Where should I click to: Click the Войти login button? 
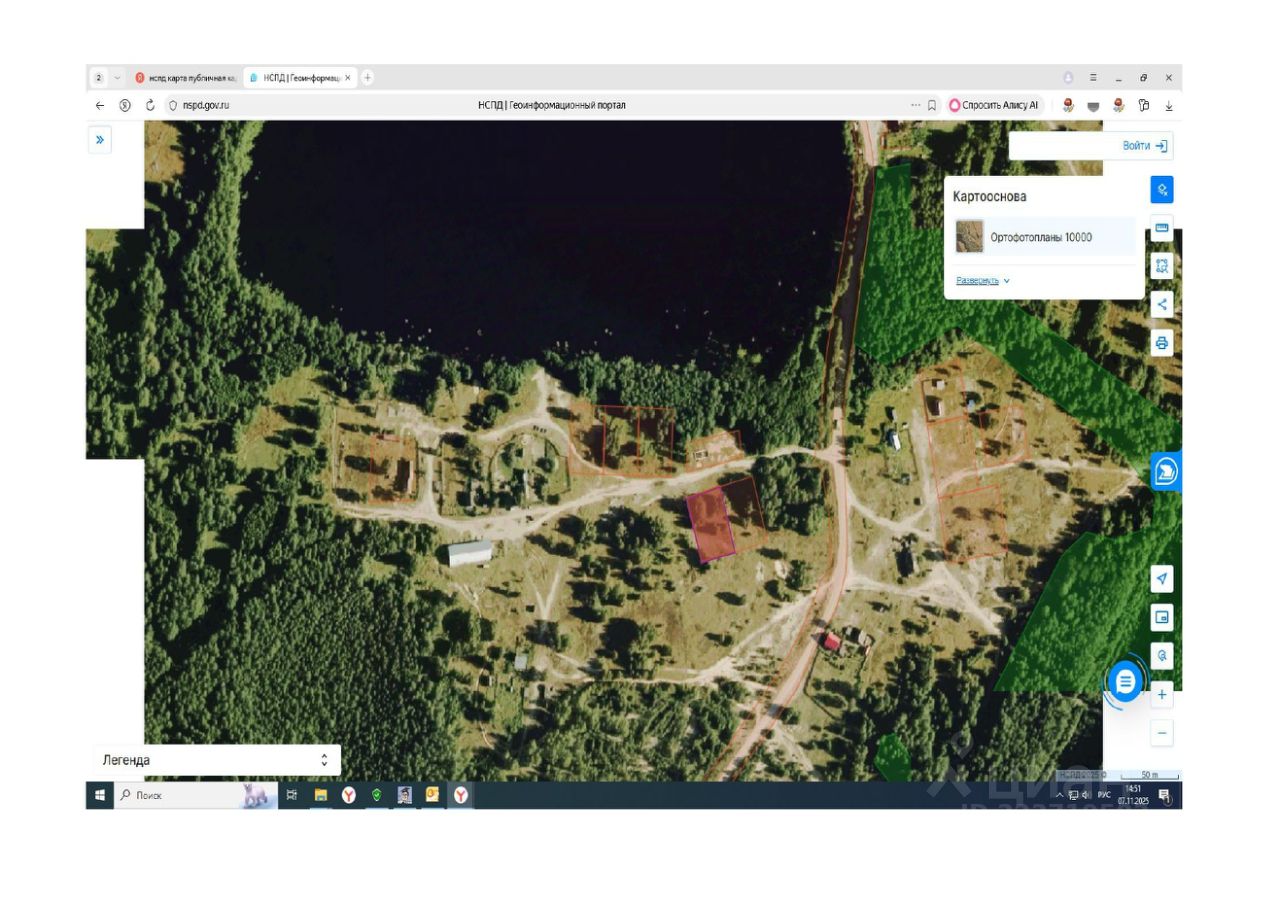(x=1145, y=146)
